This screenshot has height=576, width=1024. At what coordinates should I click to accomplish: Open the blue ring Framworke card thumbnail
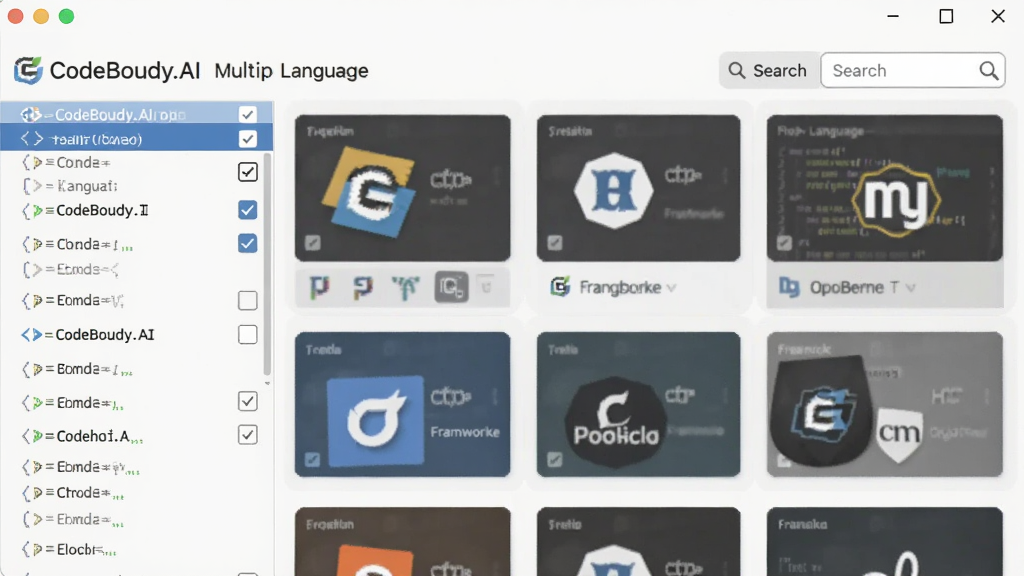pos(402,404)
